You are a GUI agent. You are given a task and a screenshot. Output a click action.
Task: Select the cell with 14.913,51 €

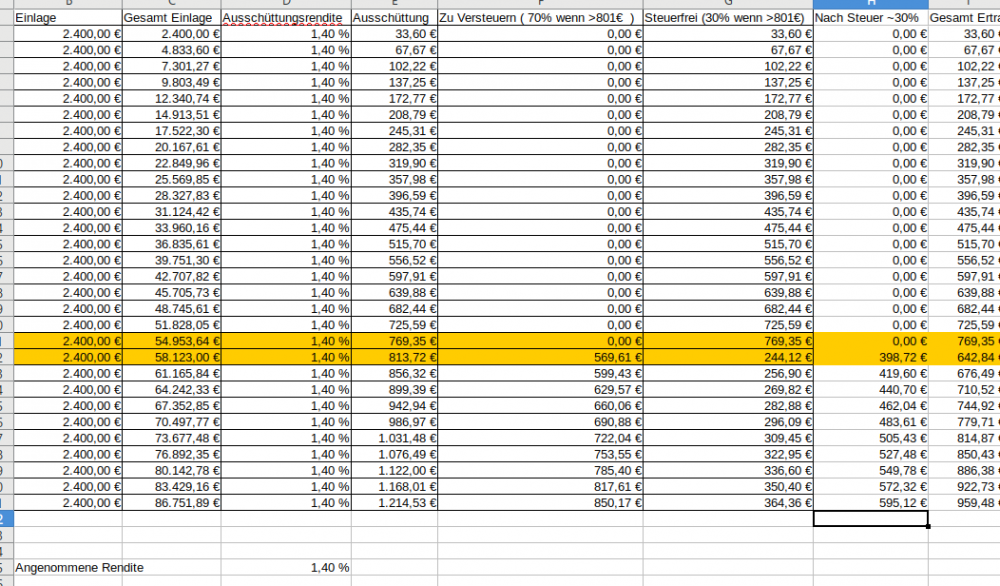click(x=172, y=115)
